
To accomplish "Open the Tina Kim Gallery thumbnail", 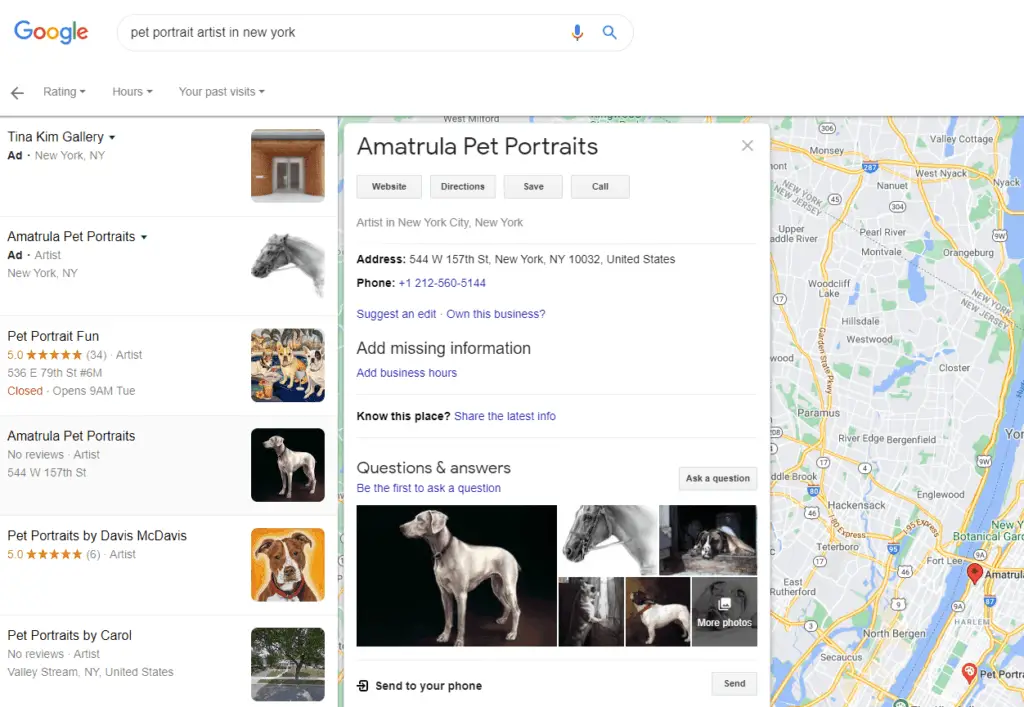I will tap(287, 166).
